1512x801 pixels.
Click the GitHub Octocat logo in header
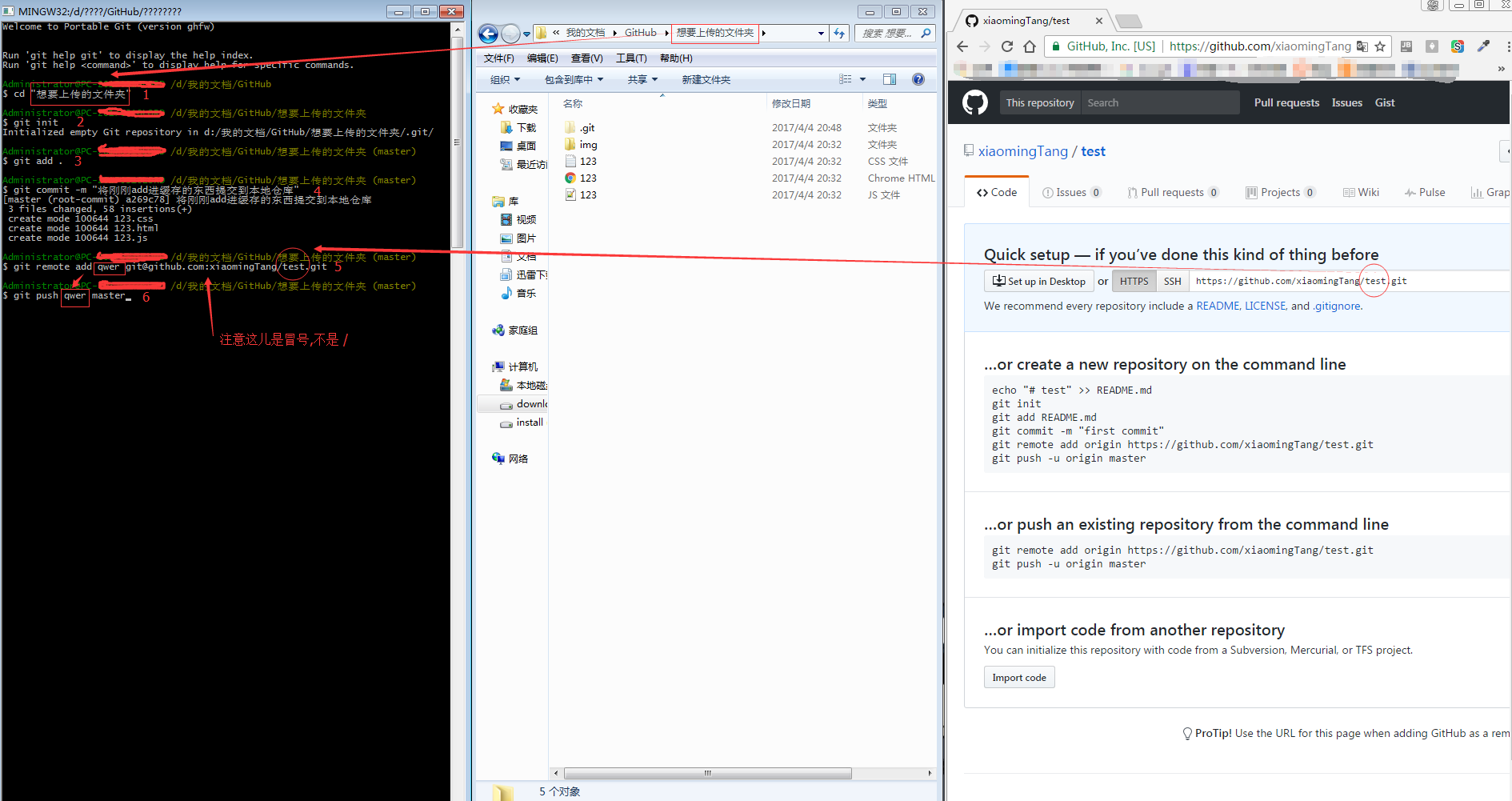point(974,102)
